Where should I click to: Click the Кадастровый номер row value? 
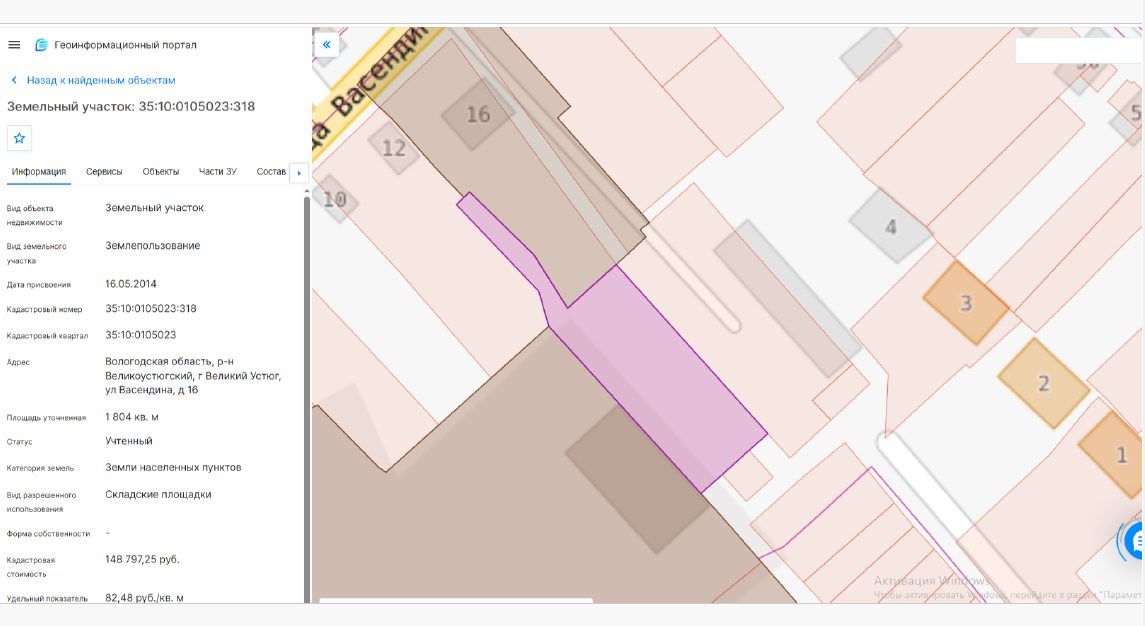click(x=151, y=308)
